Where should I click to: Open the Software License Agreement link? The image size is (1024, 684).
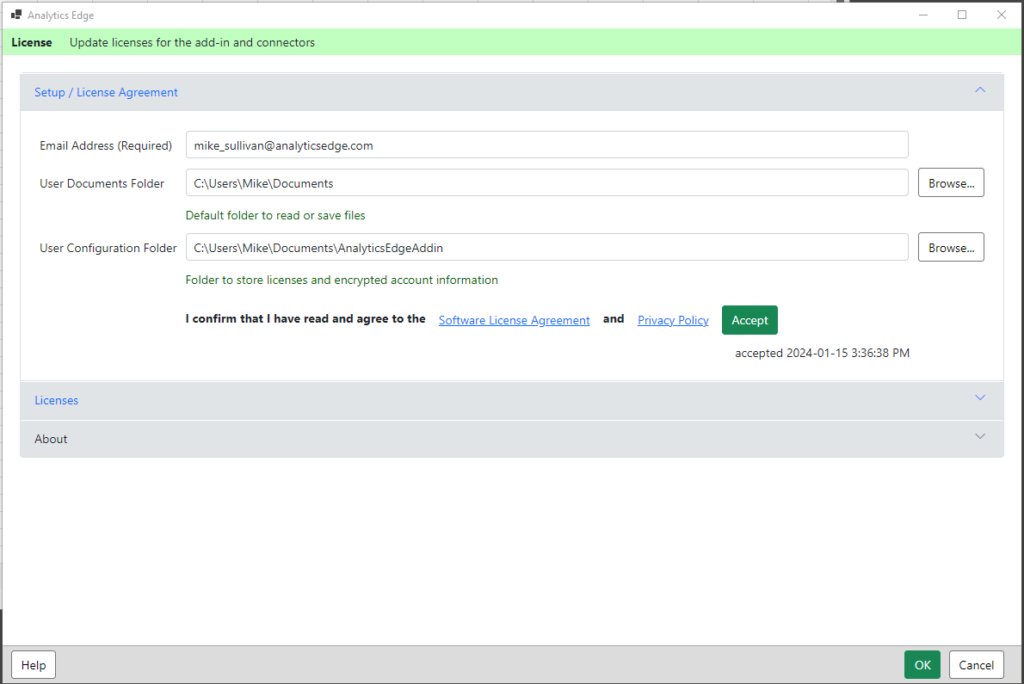click(514, 320)
